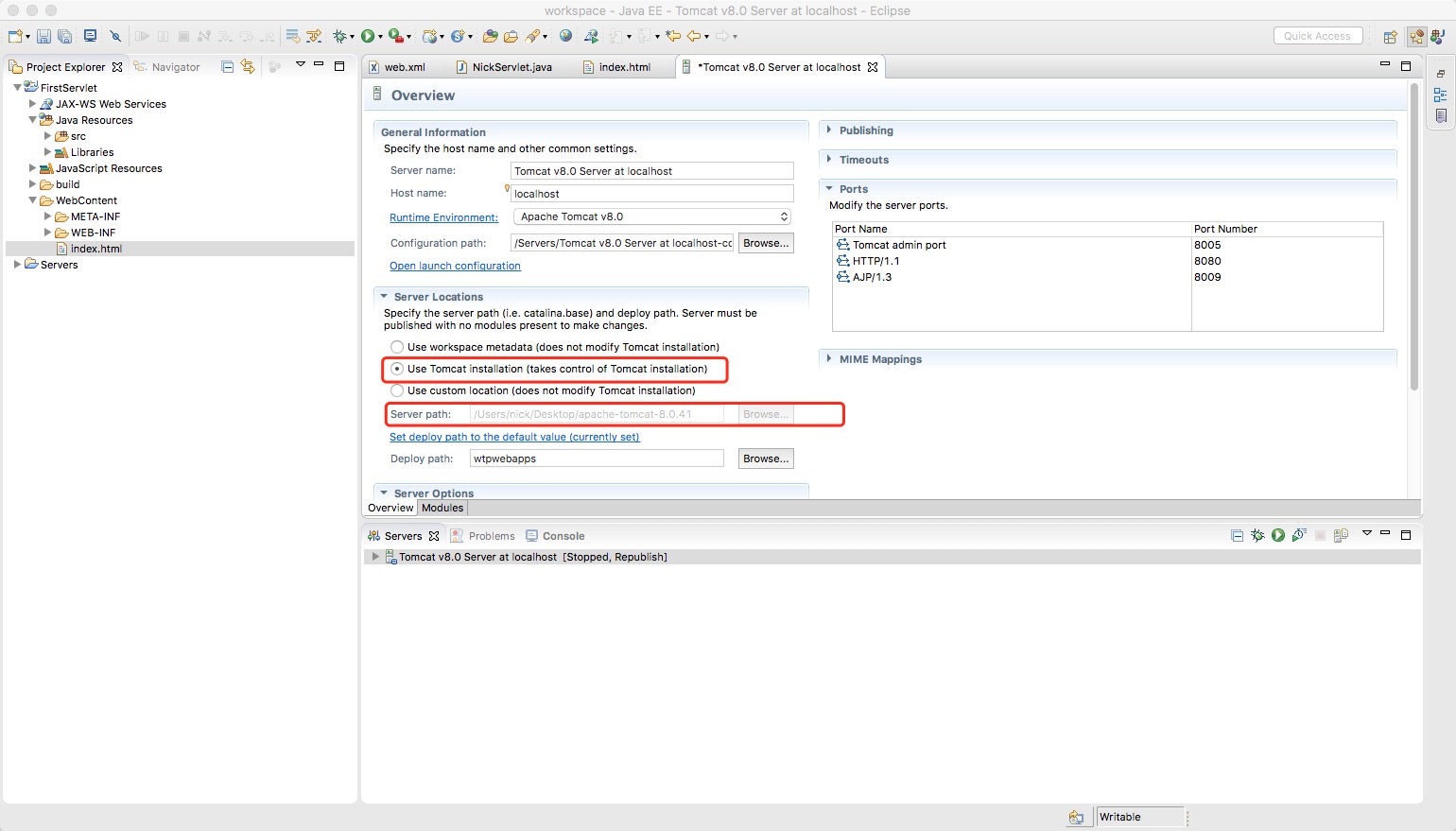
Task: Toggle Link with Editor in Project Explorer
Action: pos(248,66)
